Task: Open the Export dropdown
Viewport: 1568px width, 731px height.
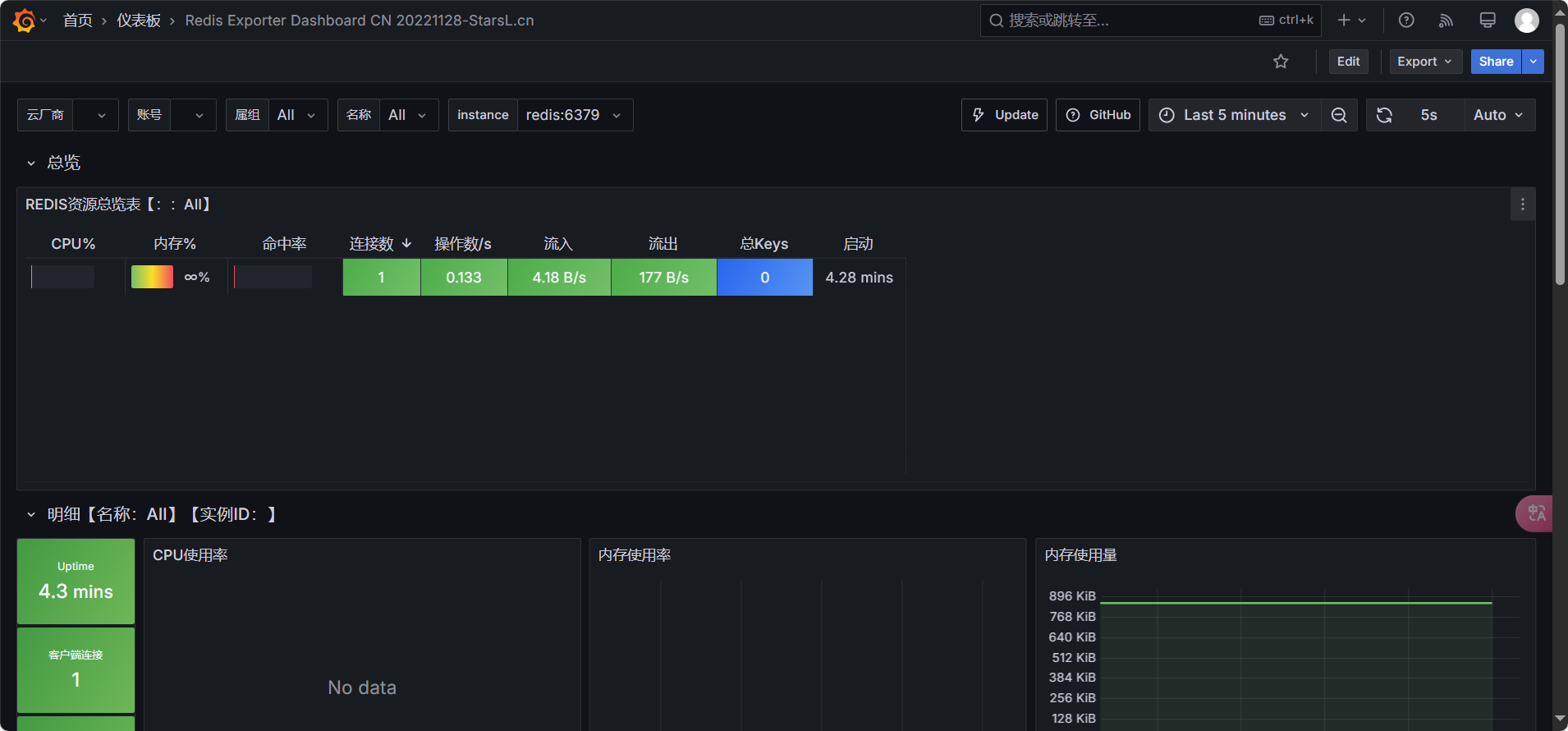Action: pyautogui.click(x=1425, y=62)
